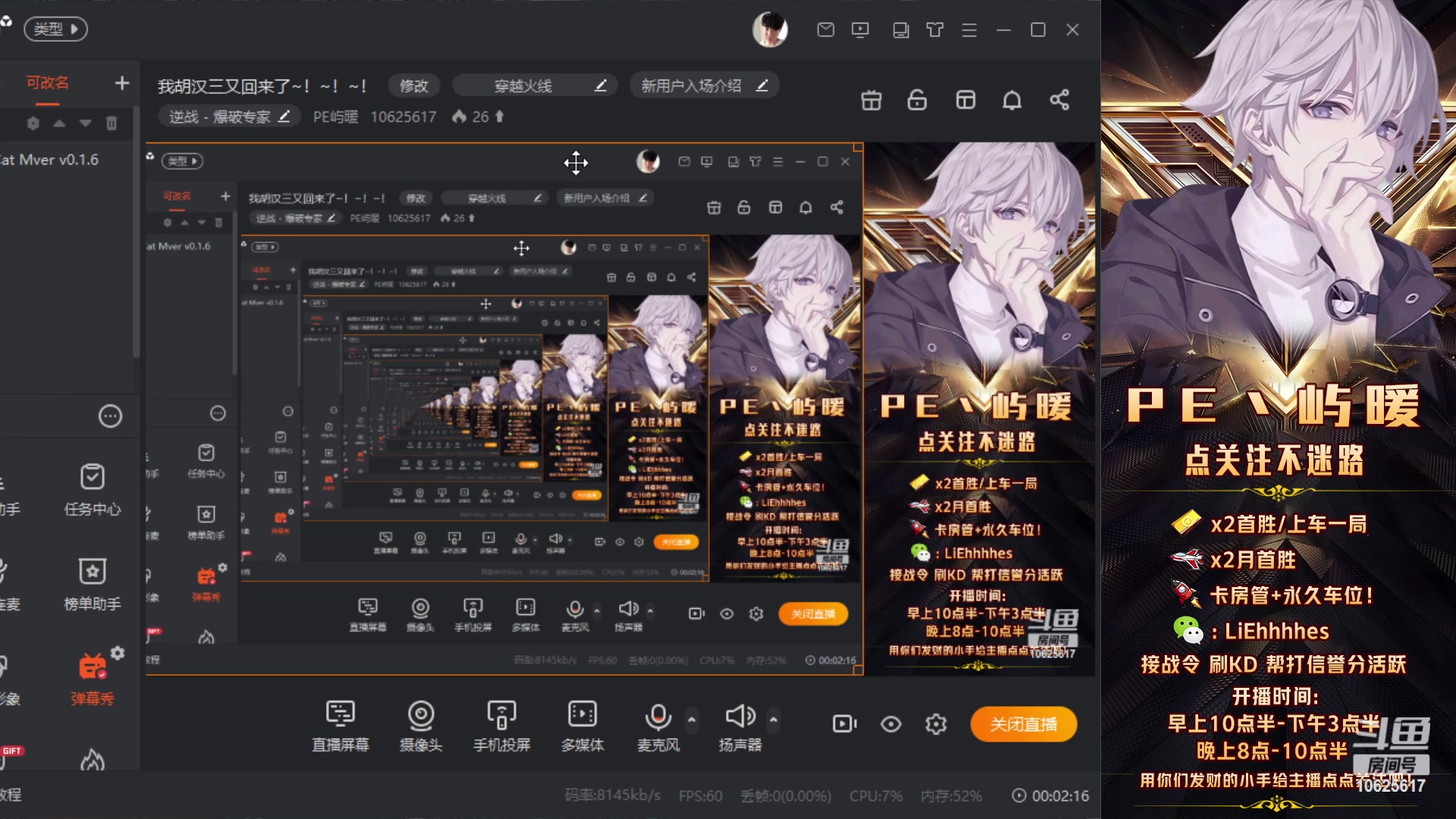Click the 新用户入场介绍 label

coord(692,86)
